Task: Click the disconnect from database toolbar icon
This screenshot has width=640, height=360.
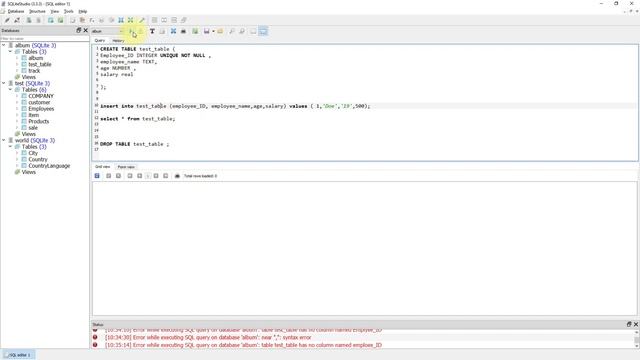Action: coord(17,20)
